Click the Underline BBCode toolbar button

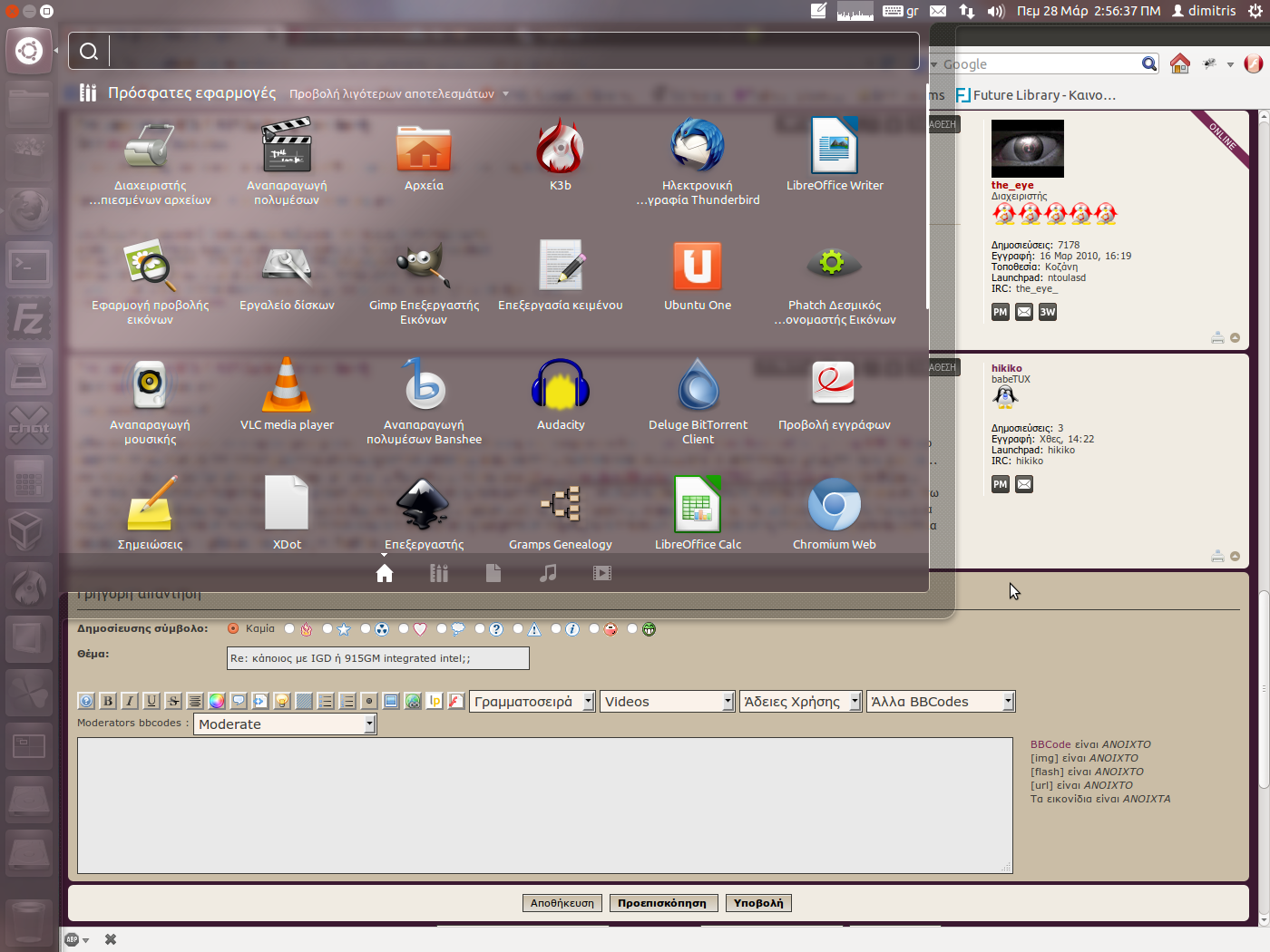coord(151,701)
